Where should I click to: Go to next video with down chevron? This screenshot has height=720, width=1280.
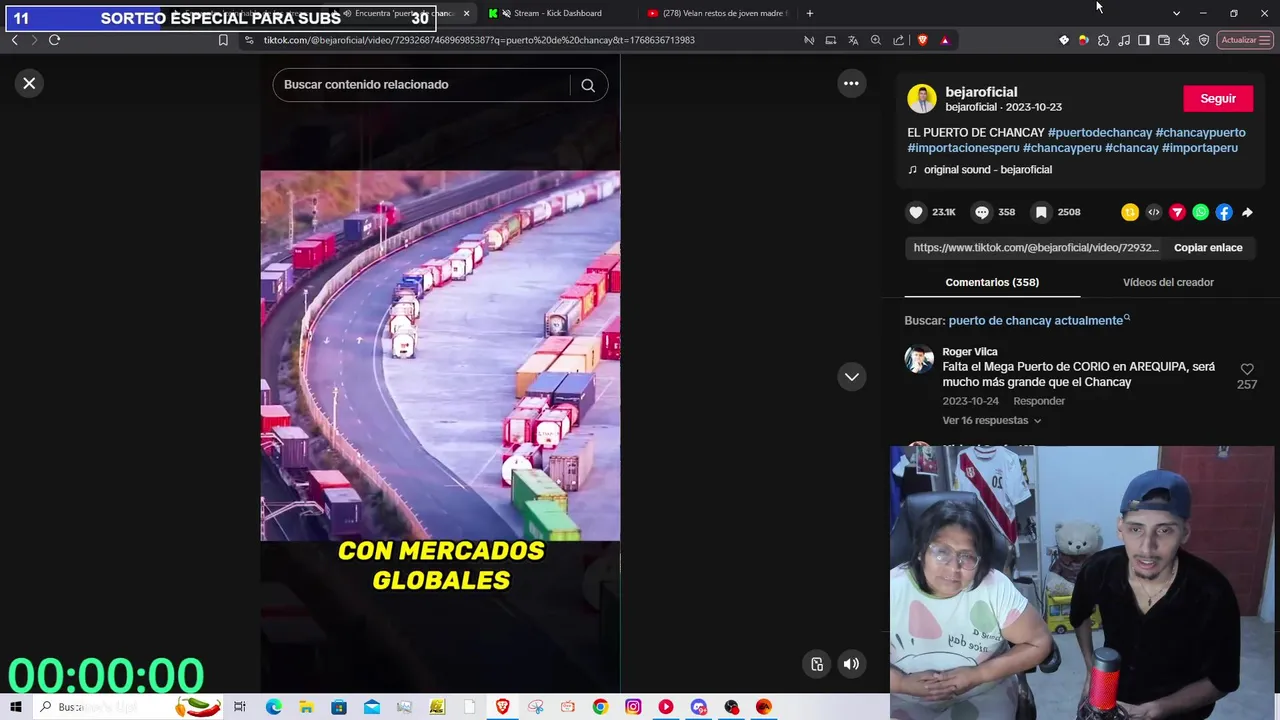[x=851, y=377]
